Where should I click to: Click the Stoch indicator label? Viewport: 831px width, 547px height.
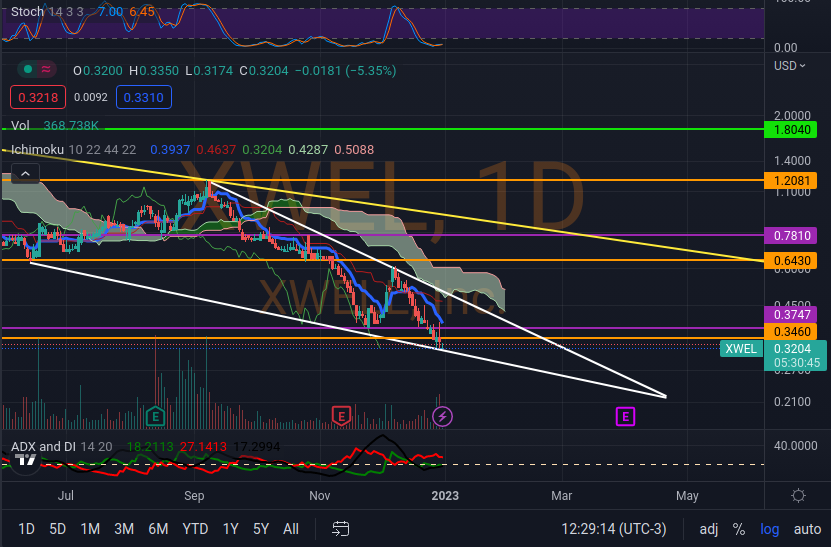click(x=27, y=12)
